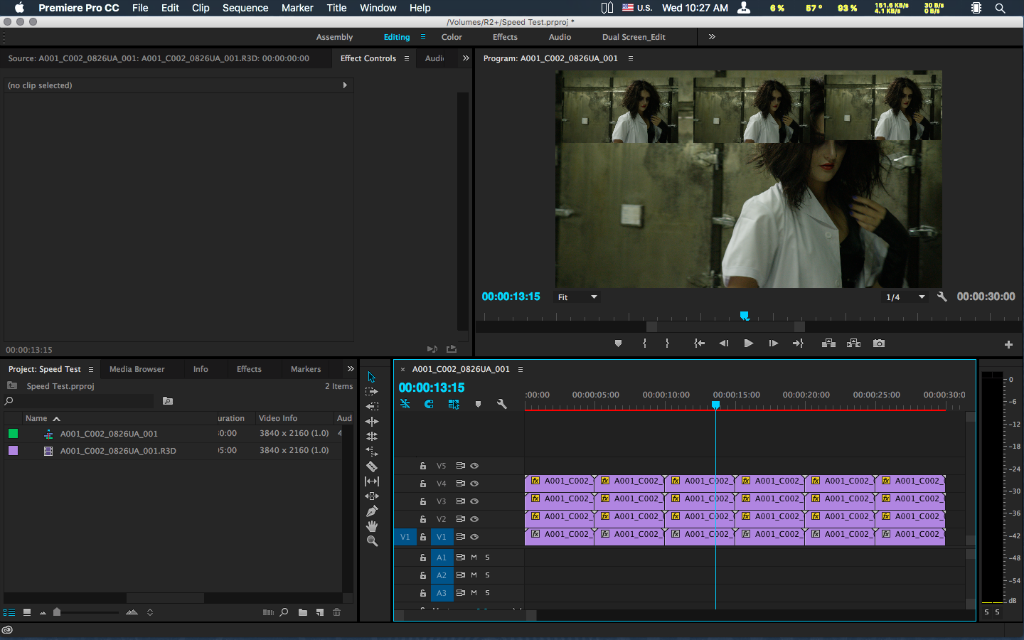Open timeline sequence panel menu

[x=520, y=370]
